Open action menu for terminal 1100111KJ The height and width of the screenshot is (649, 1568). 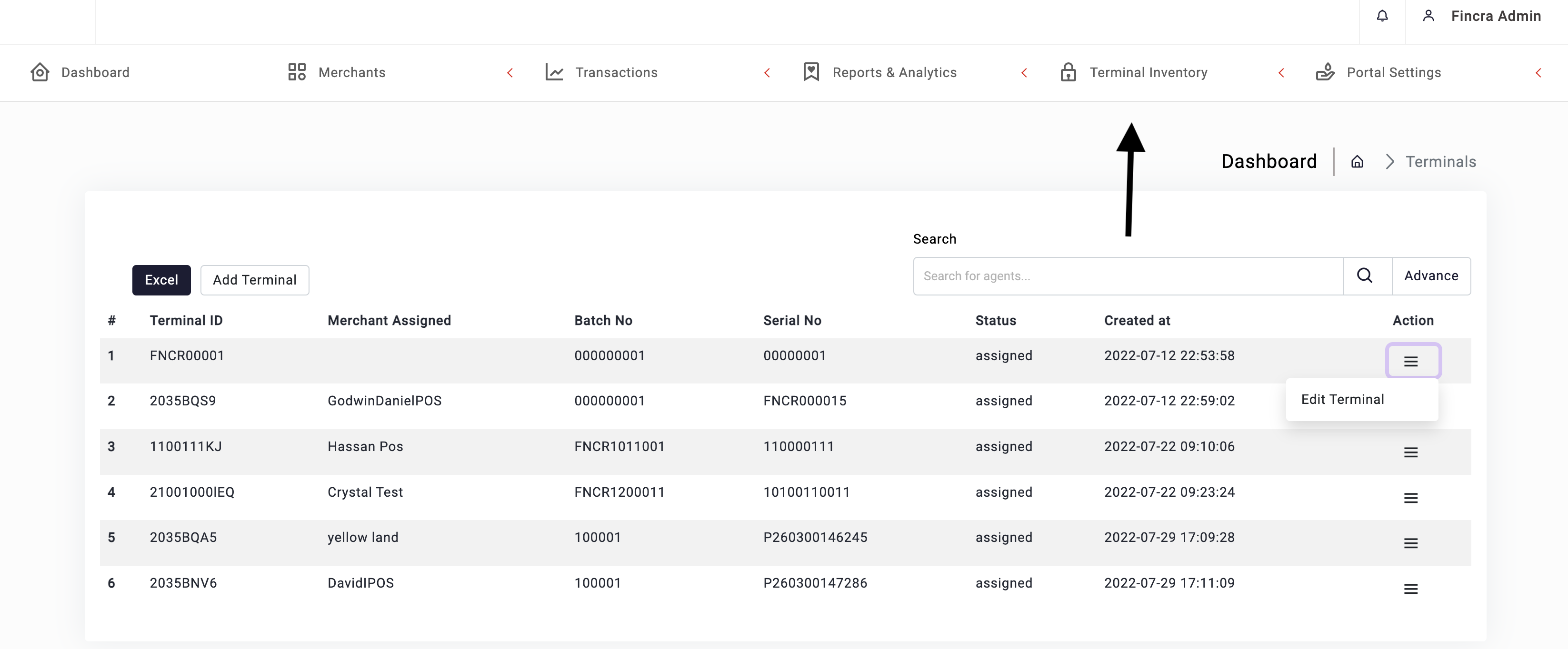[x=1410, y=452]
